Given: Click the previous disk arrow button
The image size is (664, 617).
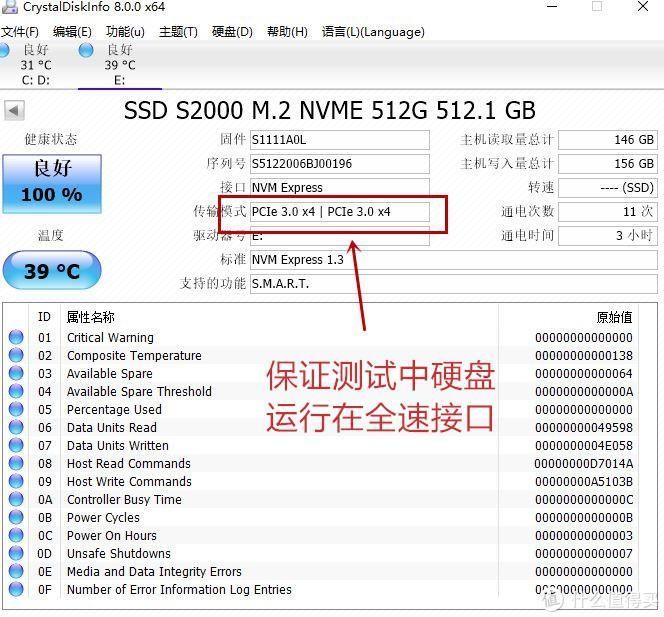Looking at the screenshot, I should 14,111.
